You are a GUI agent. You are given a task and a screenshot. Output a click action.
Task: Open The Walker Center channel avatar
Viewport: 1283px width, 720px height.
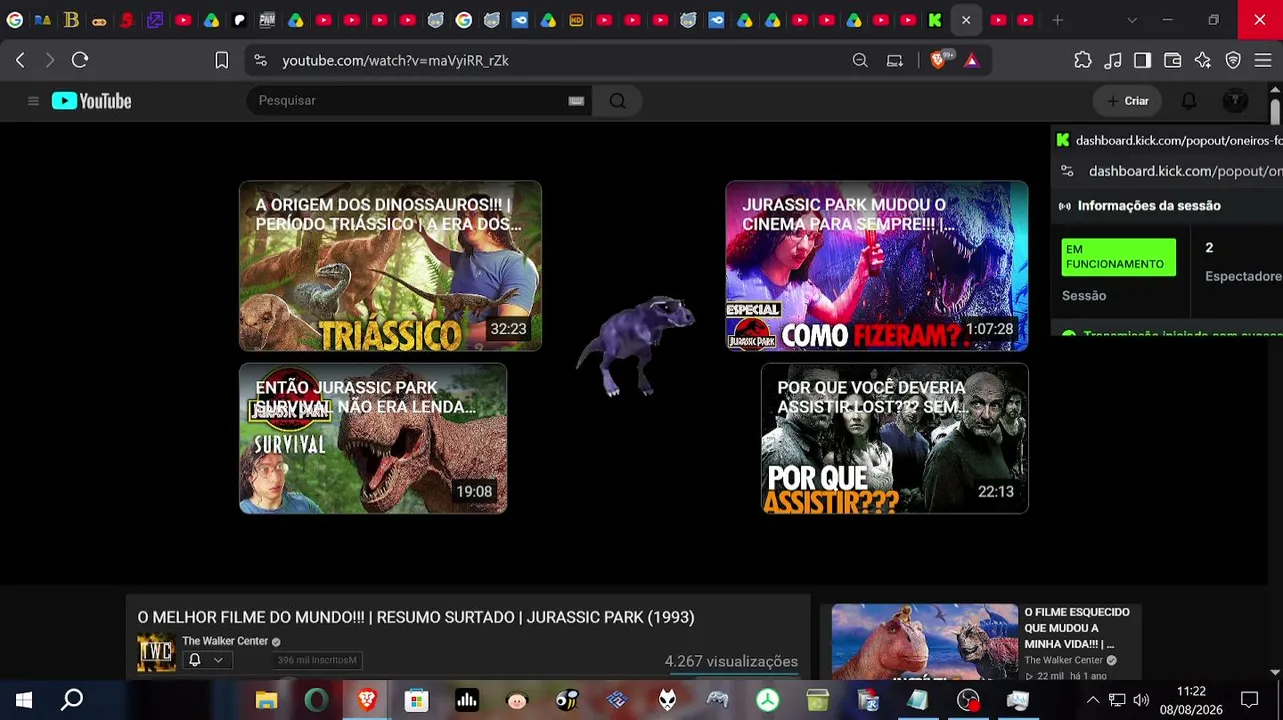tap(156, 653)
